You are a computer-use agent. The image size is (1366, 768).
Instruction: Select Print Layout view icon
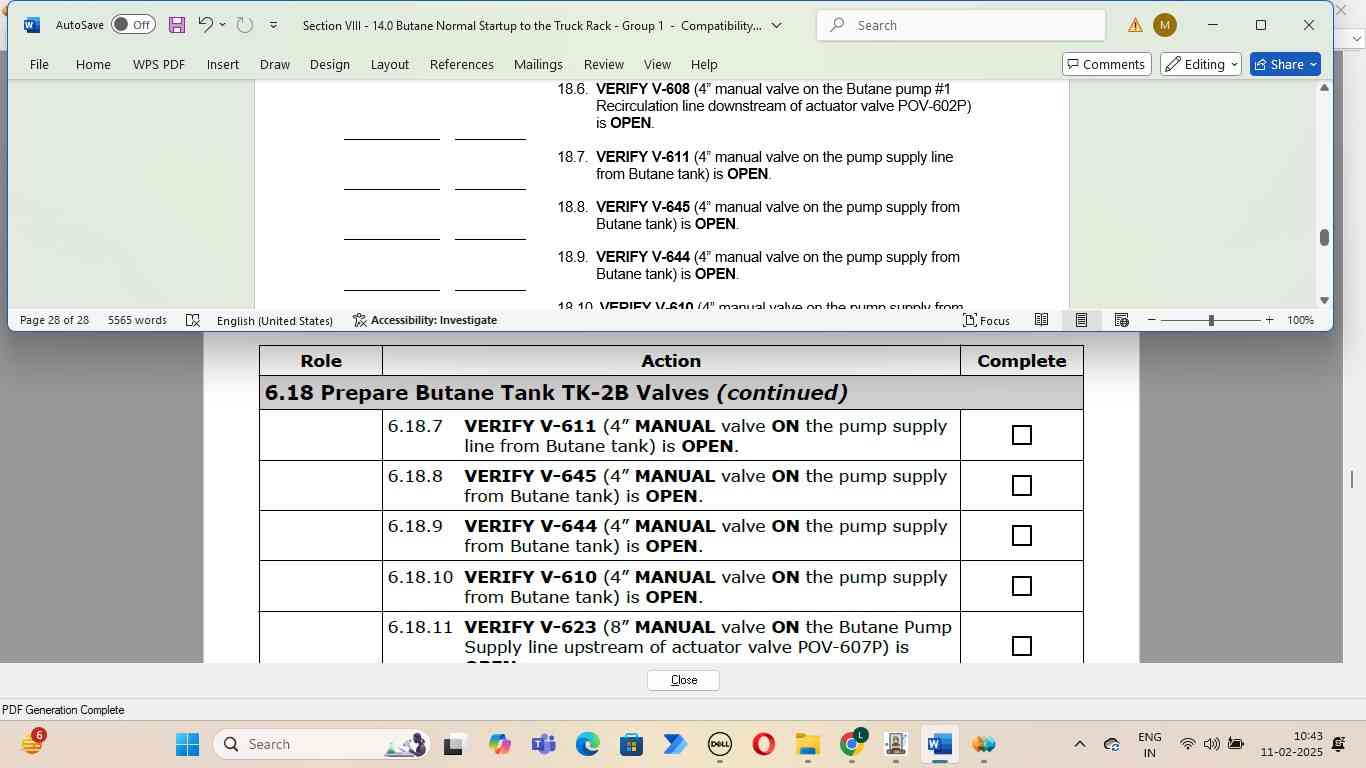[x=1081, y=320]
